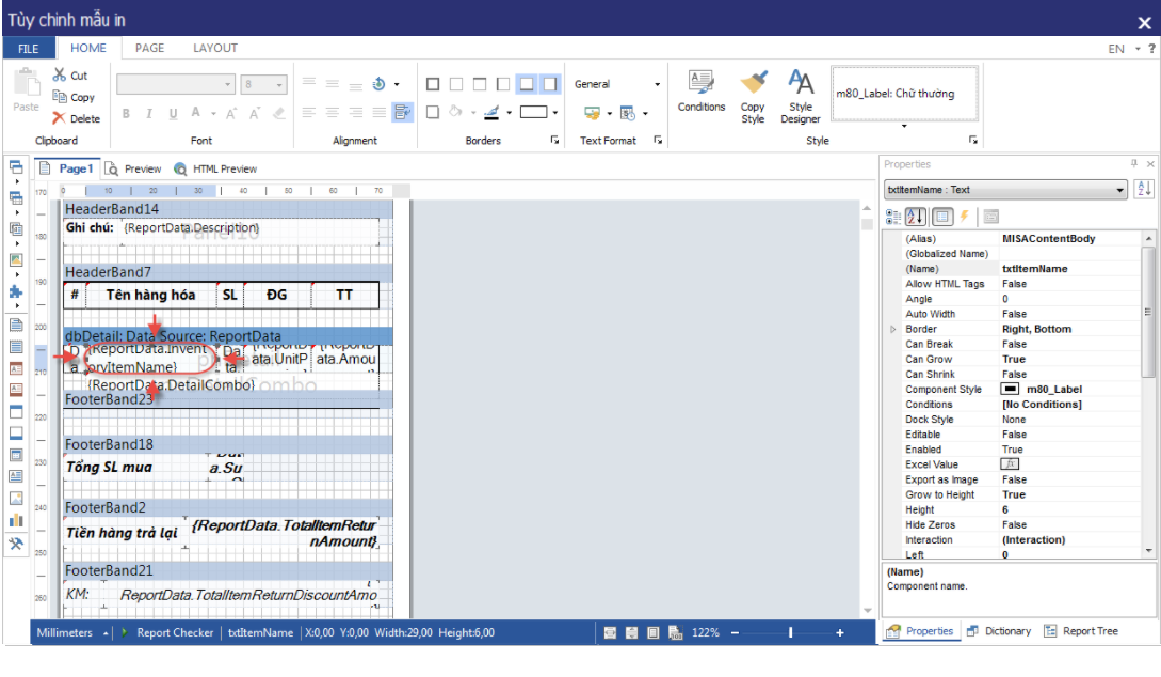Click the lightning bolt events icon in Properties

[x=965, y=216]
